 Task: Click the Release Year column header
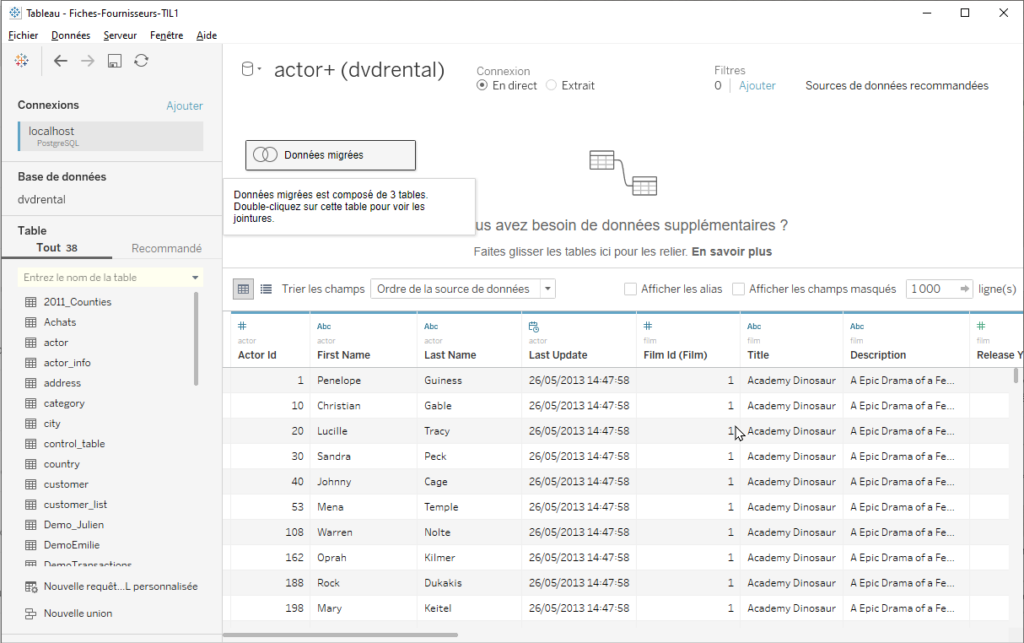[996, 340]
